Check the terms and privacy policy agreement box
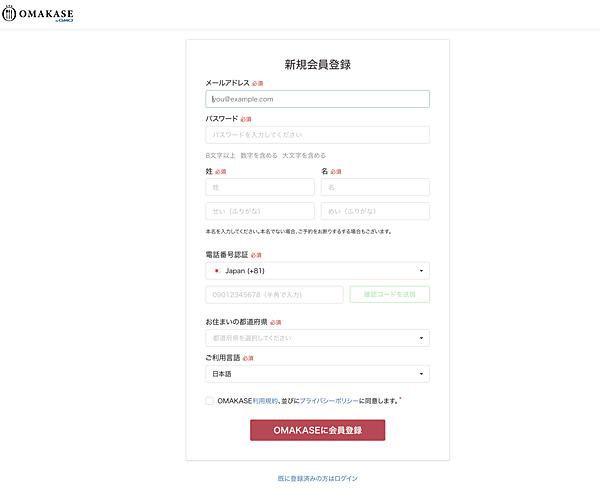 209,401
